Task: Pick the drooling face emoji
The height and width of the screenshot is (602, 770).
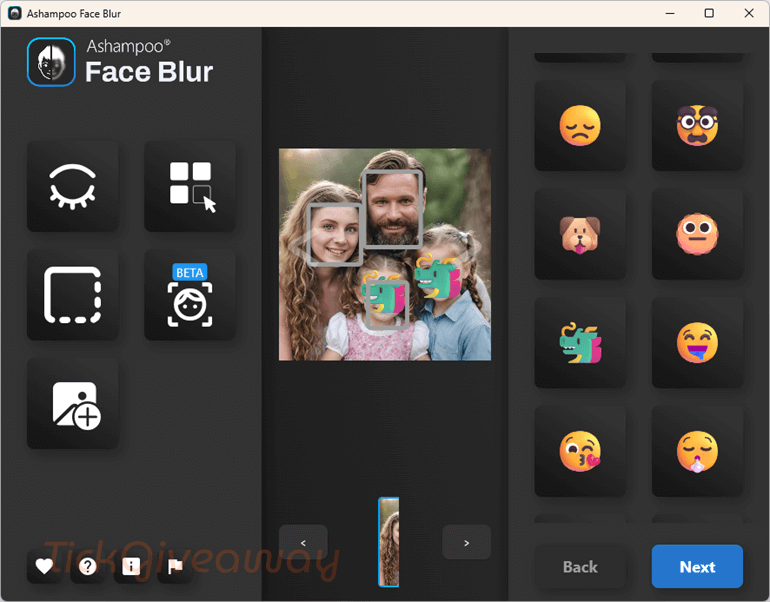Action: click(697, 343)
